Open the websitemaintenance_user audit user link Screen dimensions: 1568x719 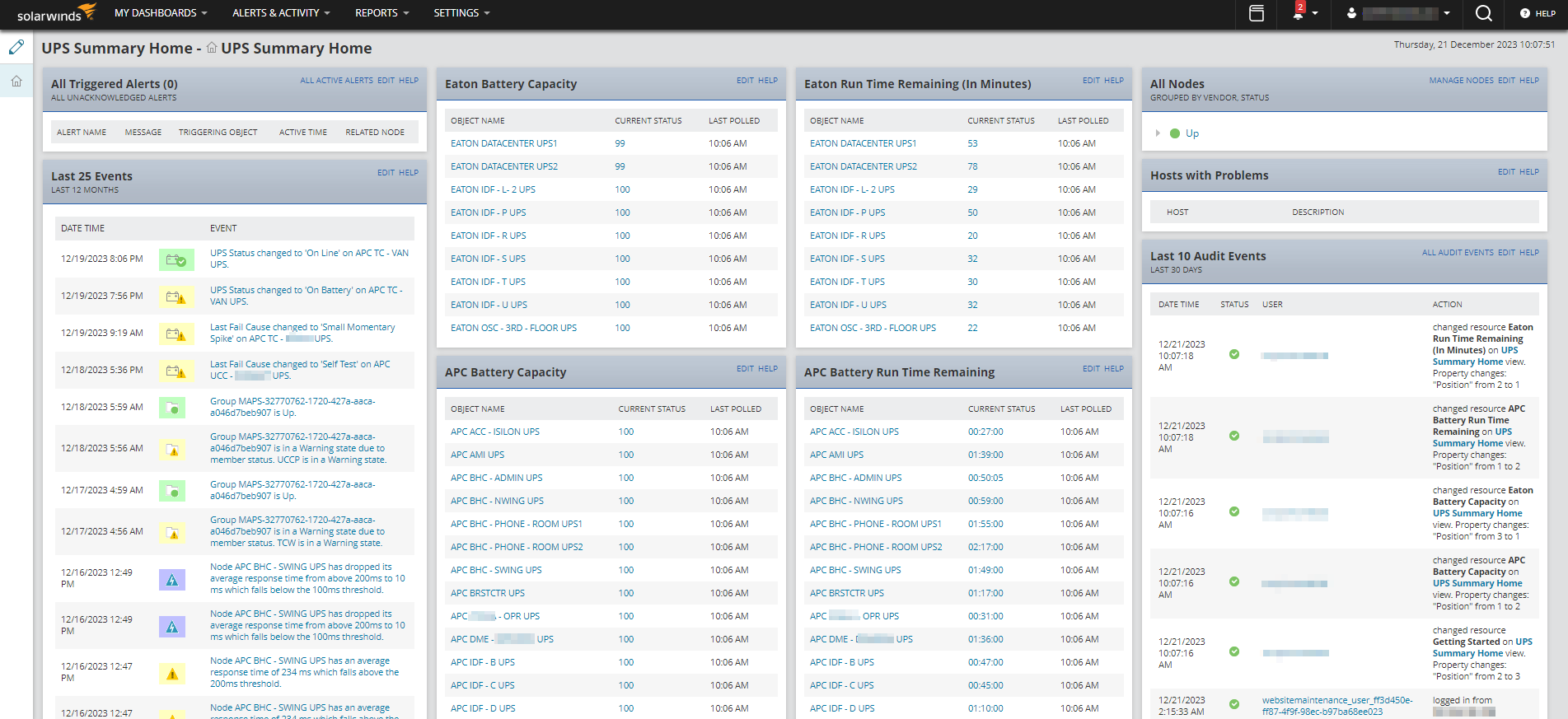click(x=1336, y=706)
